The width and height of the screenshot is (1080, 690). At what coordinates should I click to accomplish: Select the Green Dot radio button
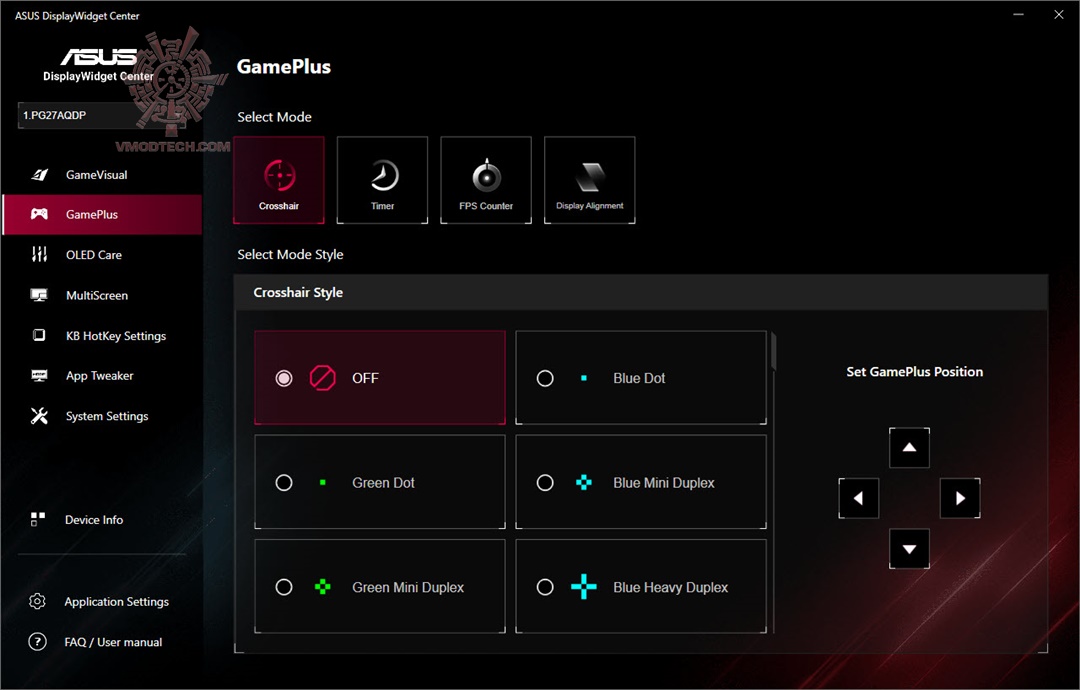pyautogui.click(x=284, y=483)
